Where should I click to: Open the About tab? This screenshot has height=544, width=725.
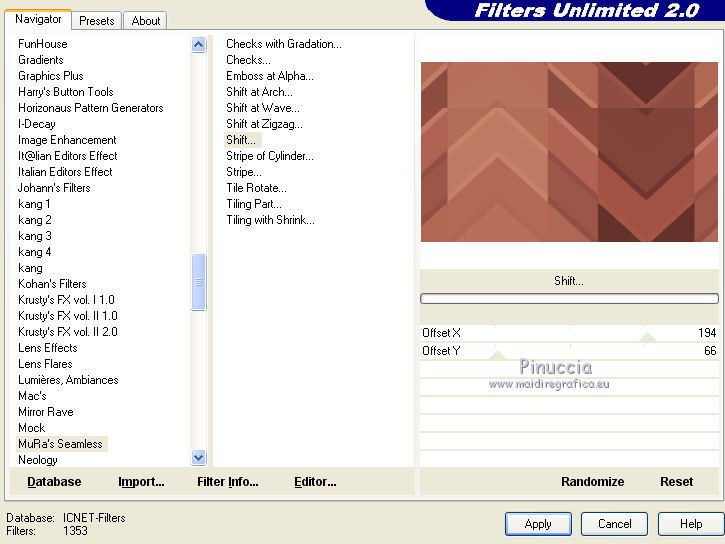point(146,21)
